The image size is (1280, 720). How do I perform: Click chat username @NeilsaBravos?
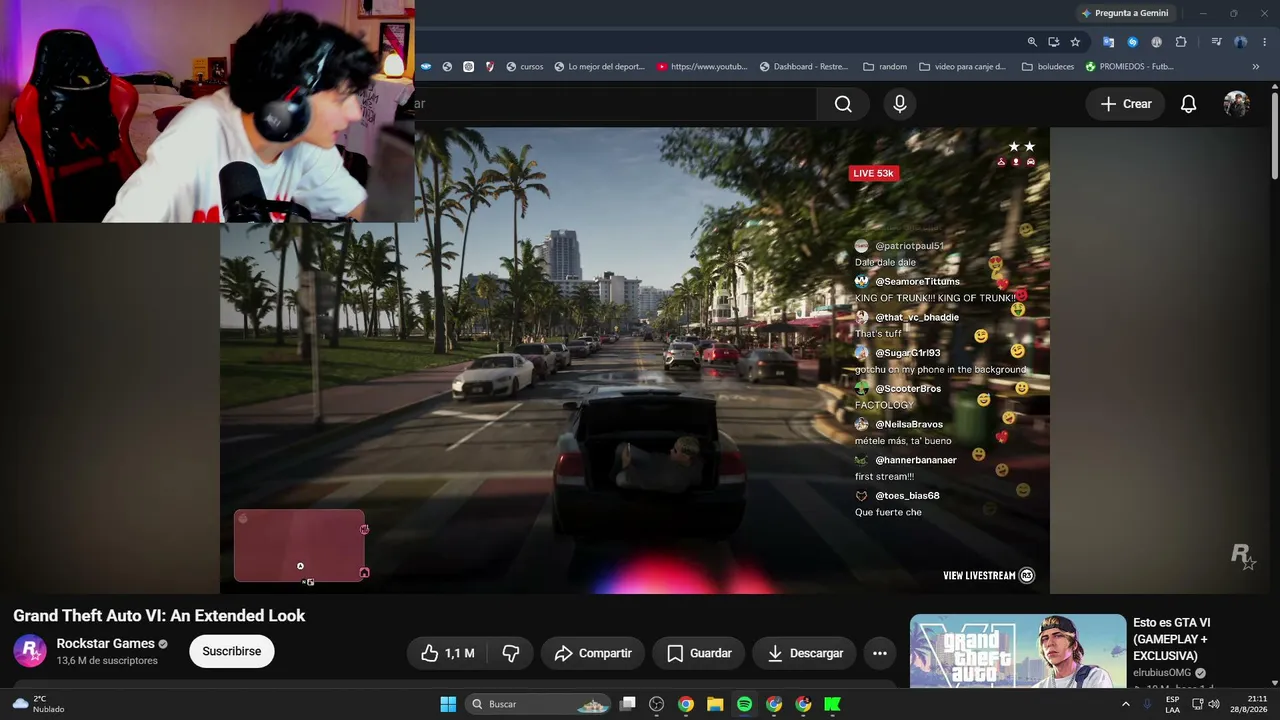909,424
